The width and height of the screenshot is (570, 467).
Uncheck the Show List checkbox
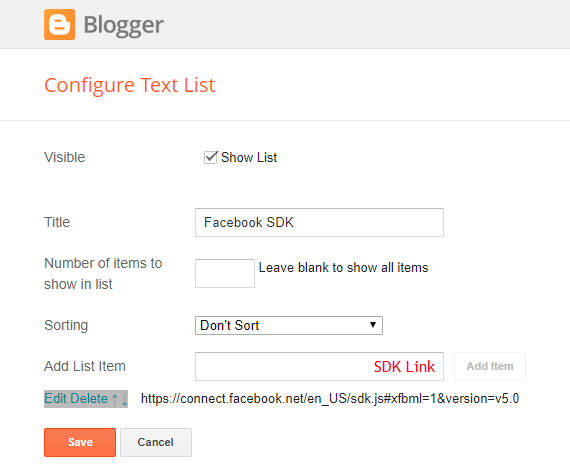tap(210, 157)
